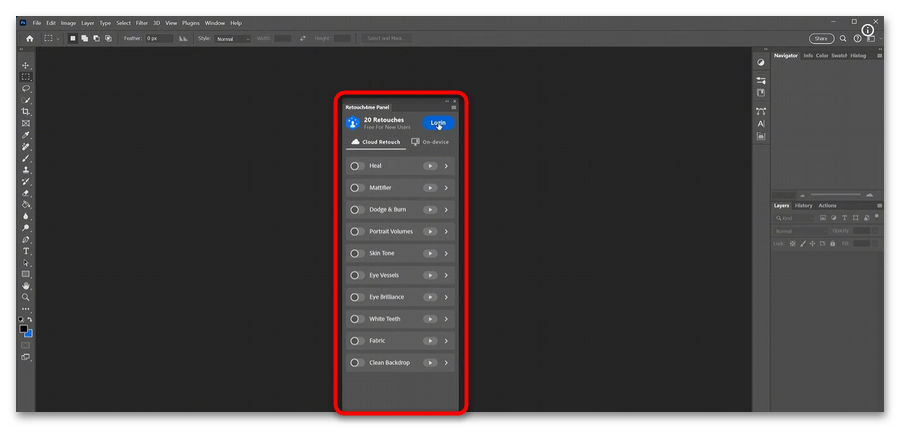The height and width of the screenshot is (428, 900).
Task: Open the Help question-mark icon
Action: [857, 38]
